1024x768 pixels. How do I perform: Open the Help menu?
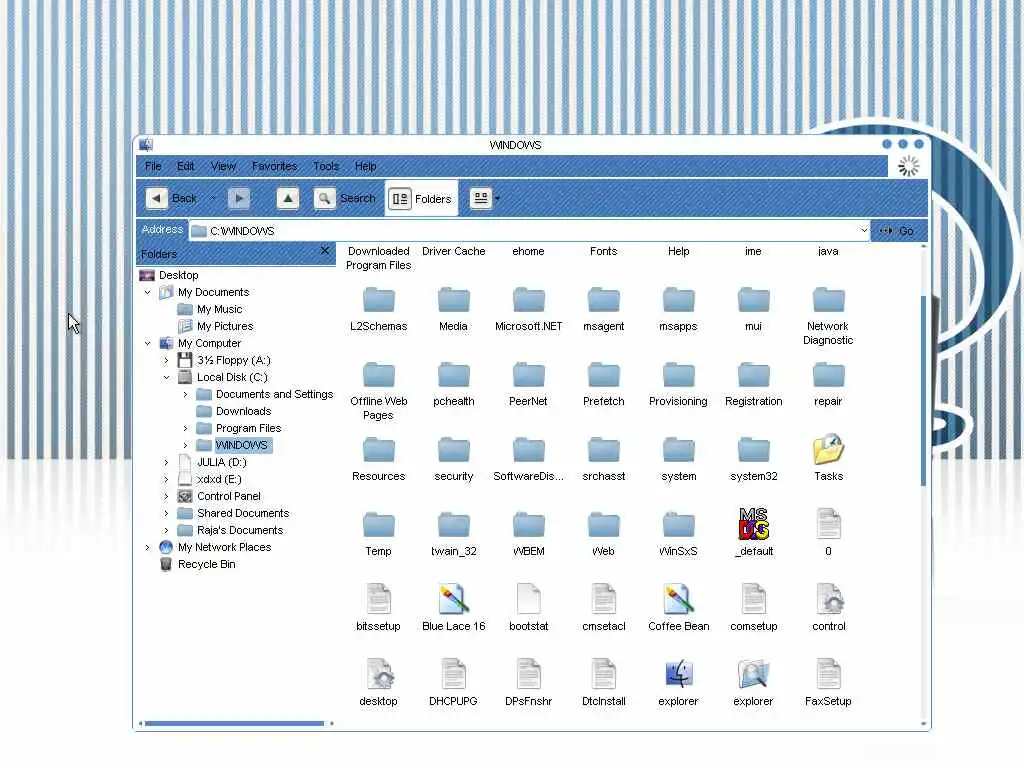[x=365, y=166]
